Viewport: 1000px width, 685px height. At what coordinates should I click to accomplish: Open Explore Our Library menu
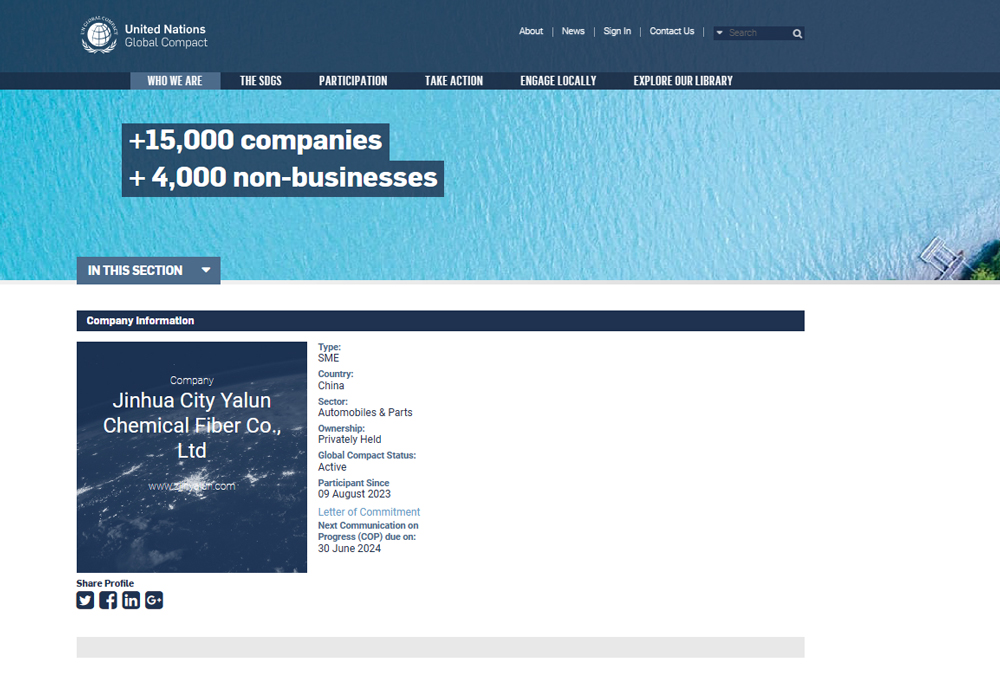tap(683, 81)
